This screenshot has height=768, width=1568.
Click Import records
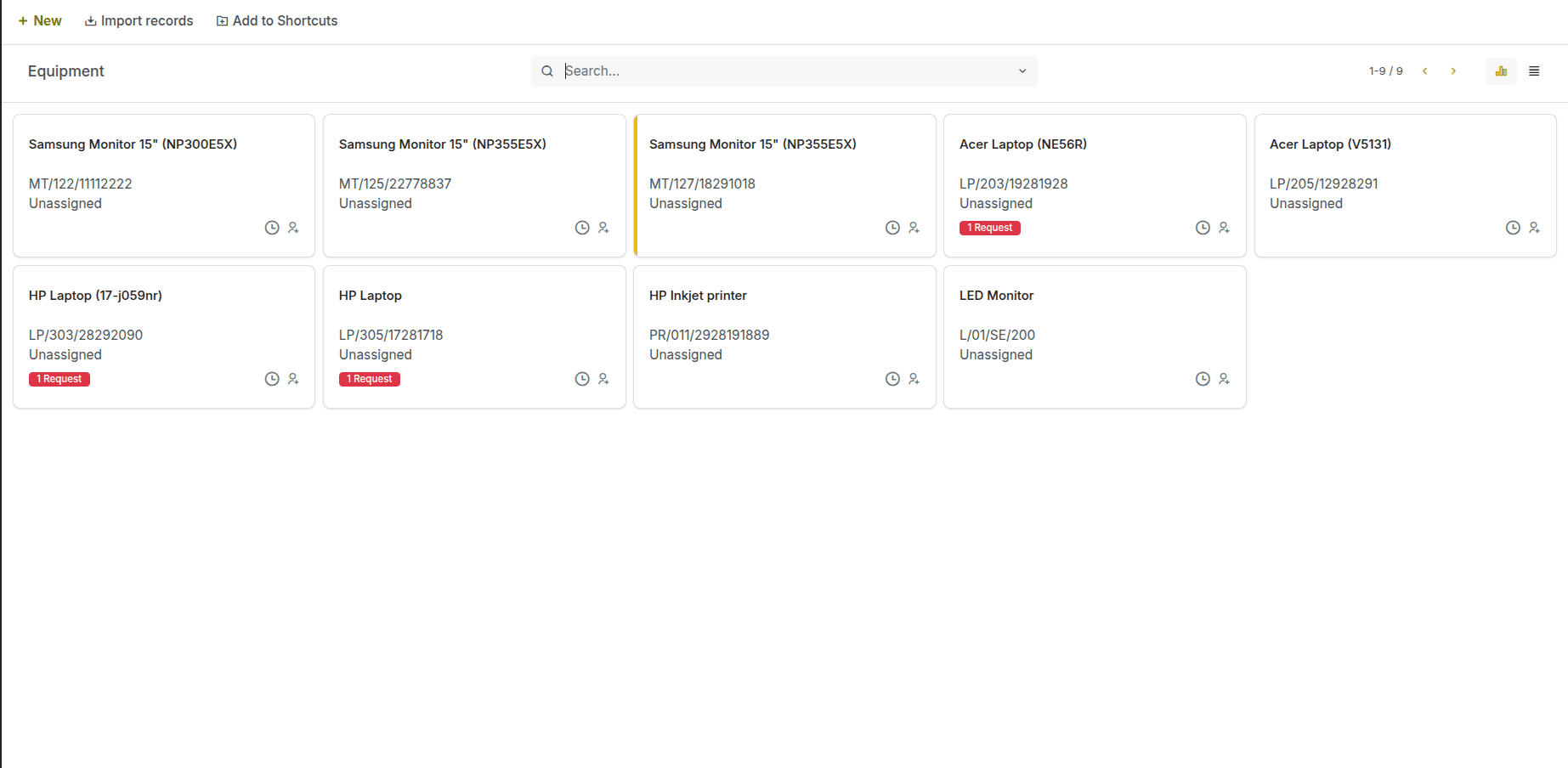pyautogui.click(x=139, y=20)
